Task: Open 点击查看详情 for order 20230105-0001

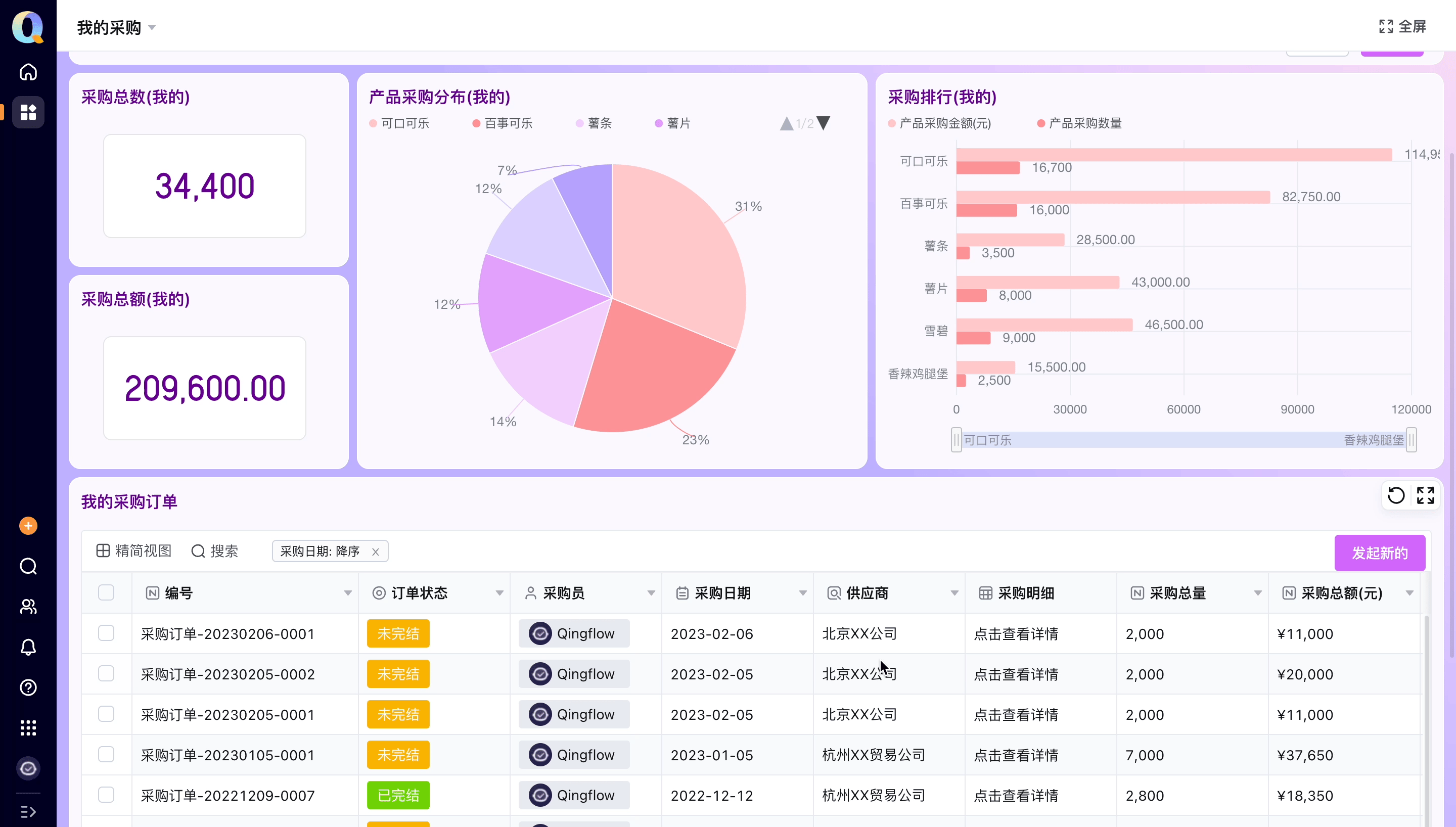Action: tap(1016, 755)
